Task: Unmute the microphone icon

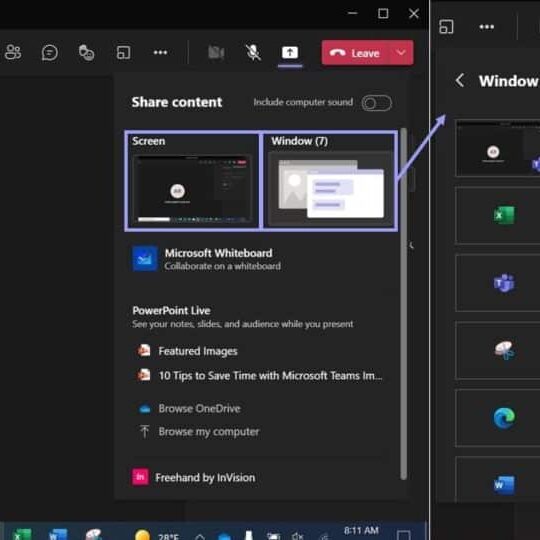Action: click(x=253, y=53)
